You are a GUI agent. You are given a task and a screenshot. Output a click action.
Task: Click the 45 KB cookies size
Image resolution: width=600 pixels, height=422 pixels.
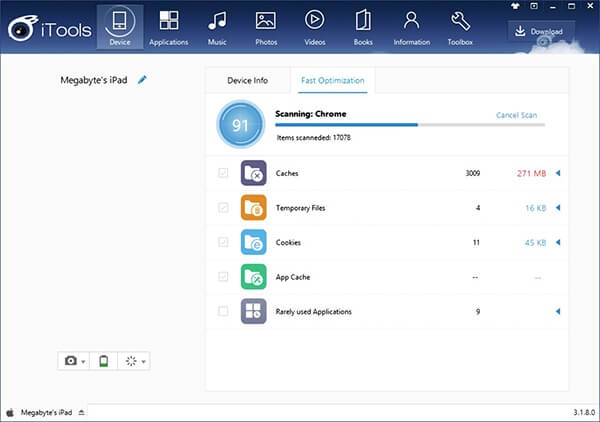pyautogui.click(x=535, y=243)
